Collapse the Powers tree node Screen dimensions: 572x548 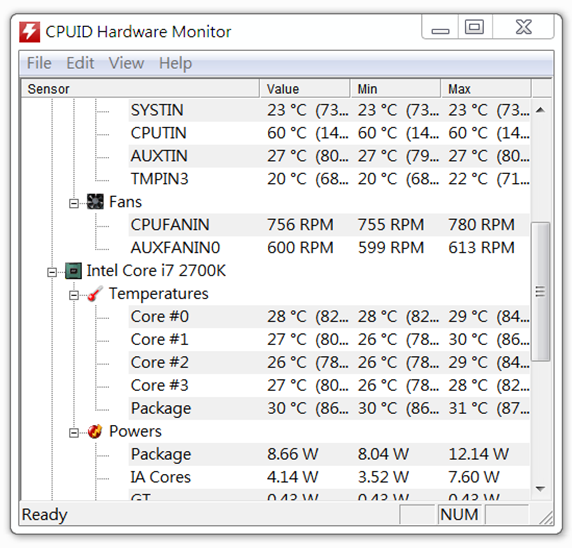74,433
